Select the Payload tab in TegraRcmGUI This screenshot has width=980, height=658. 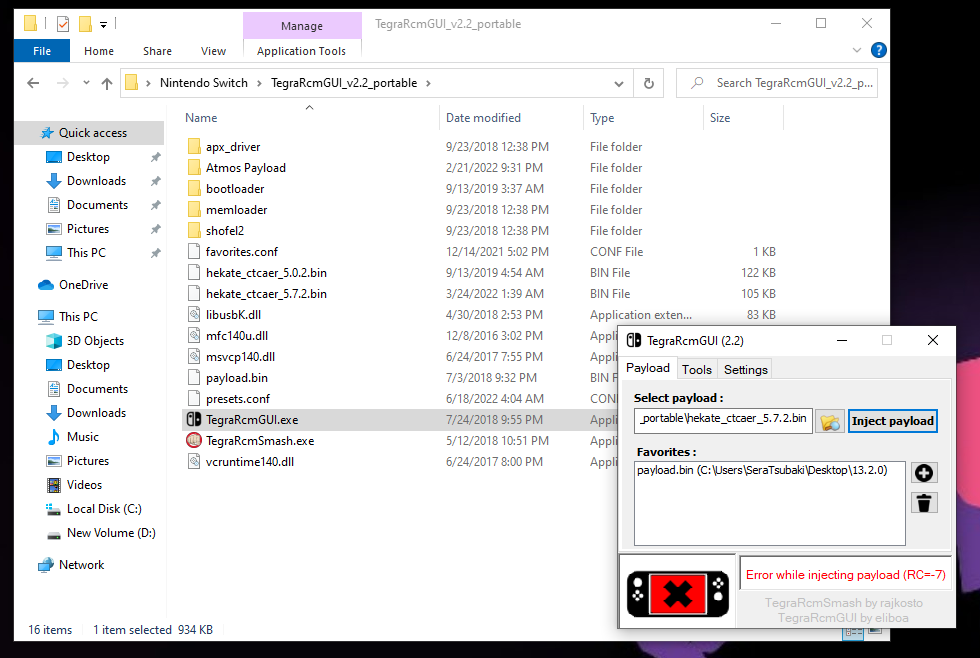648,368
